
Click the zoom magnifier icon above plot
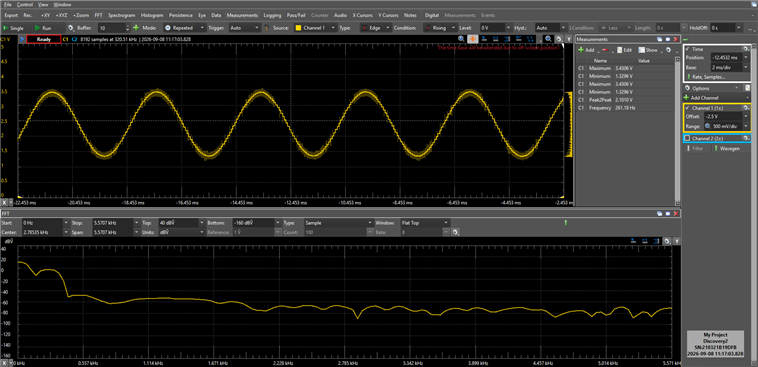point(462,39)
